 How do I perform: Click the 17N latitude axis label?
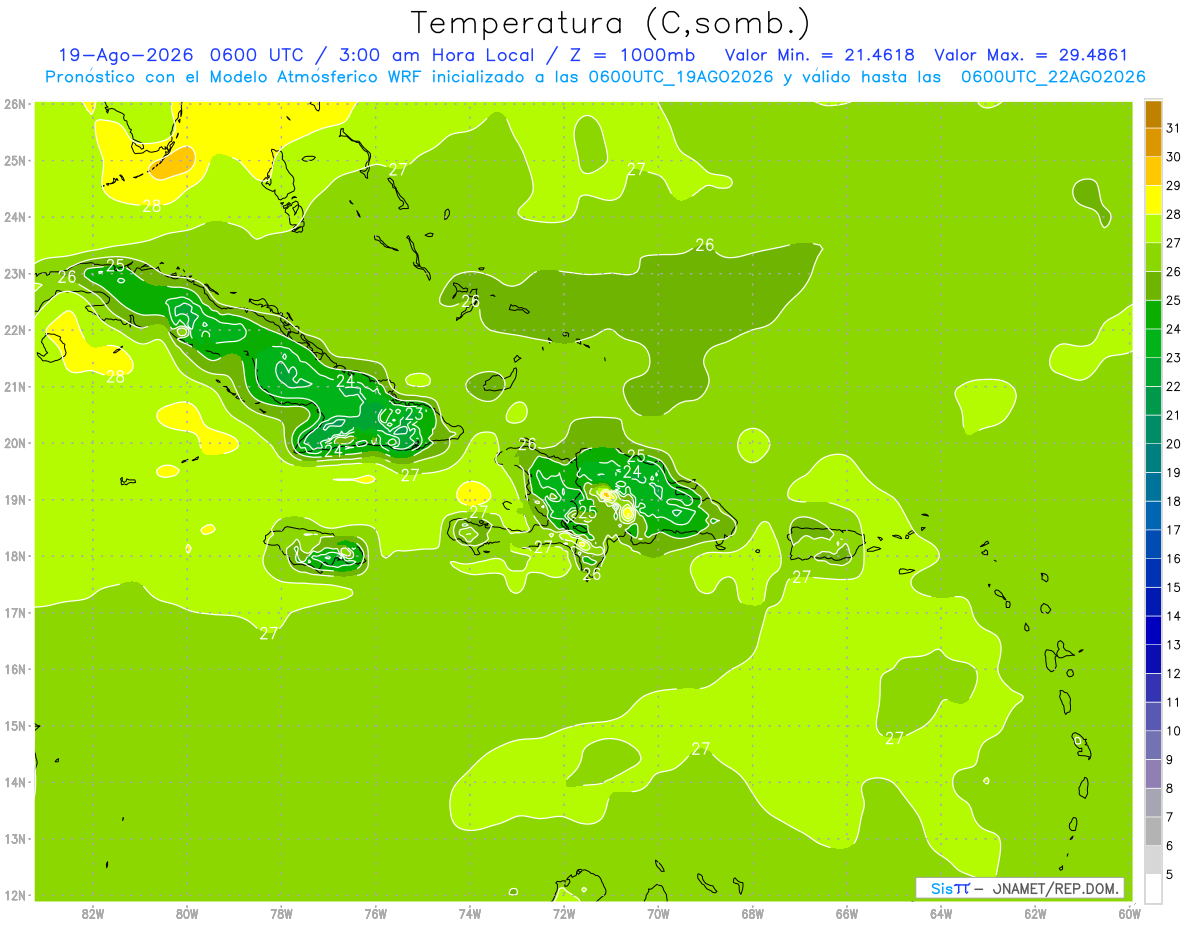(15, 612)
